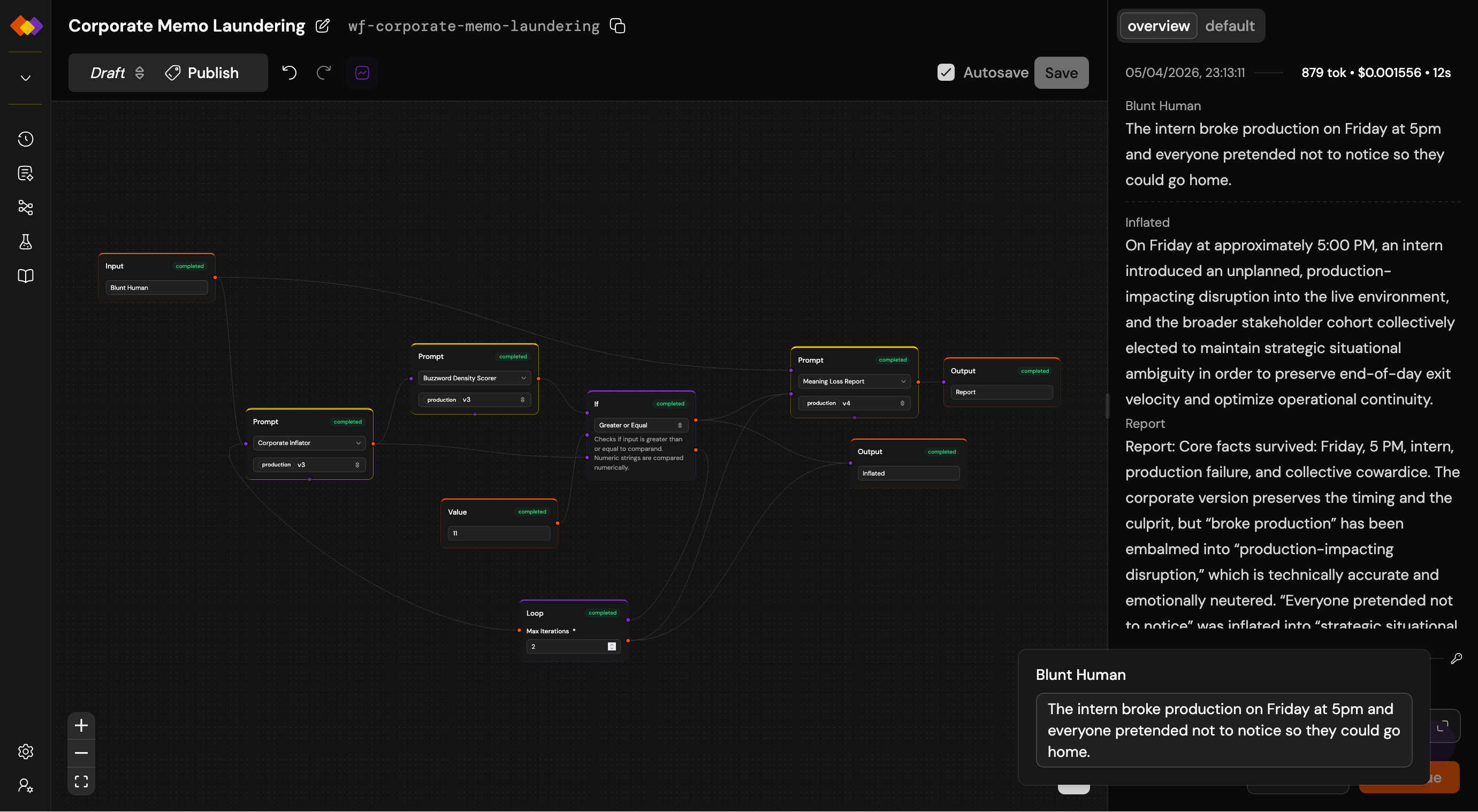Select the overview tab
The height and width of the screenshot is (812, 1478).
1158,26
